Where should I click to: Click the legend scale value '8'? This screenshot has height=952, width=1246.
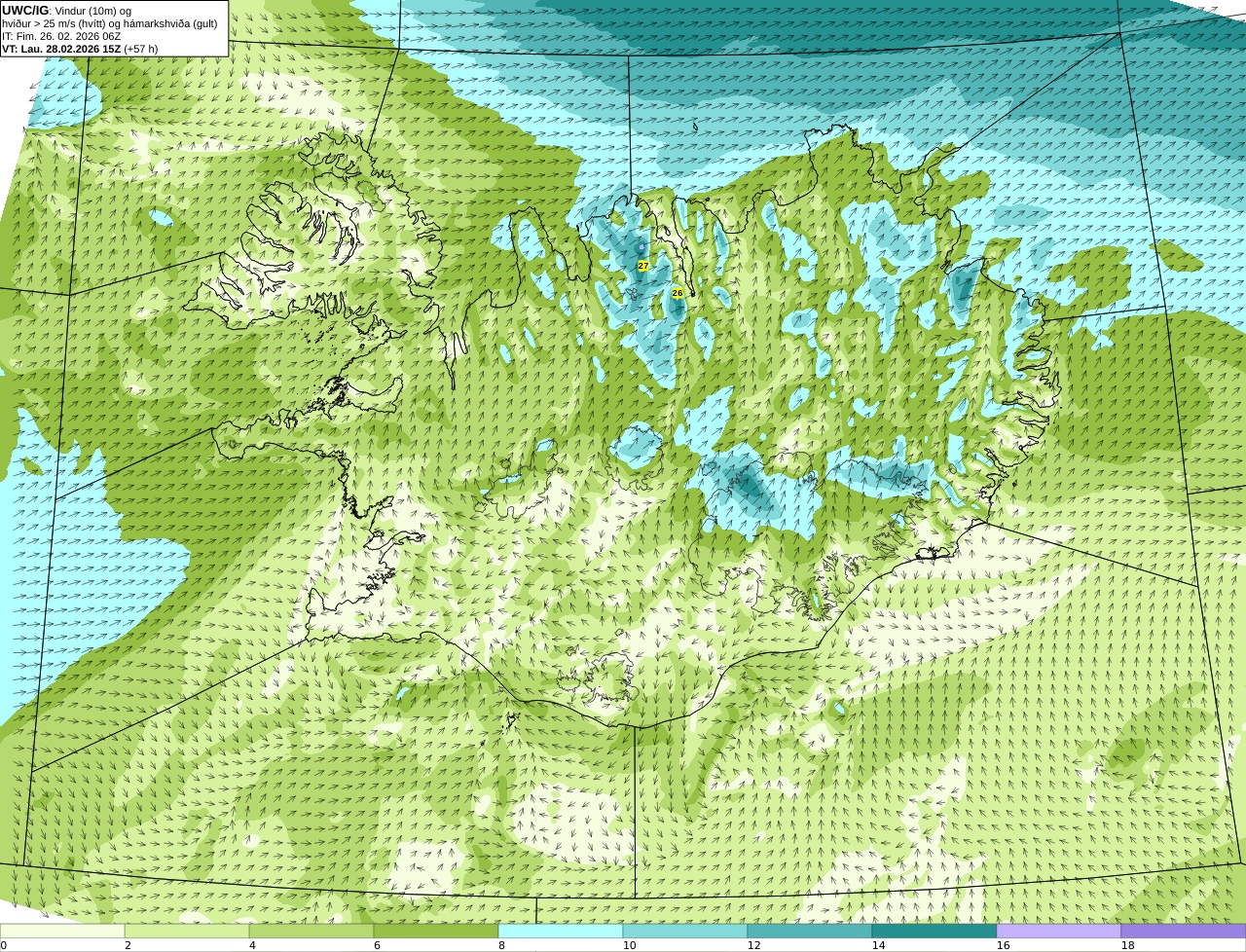pos(501,945)
